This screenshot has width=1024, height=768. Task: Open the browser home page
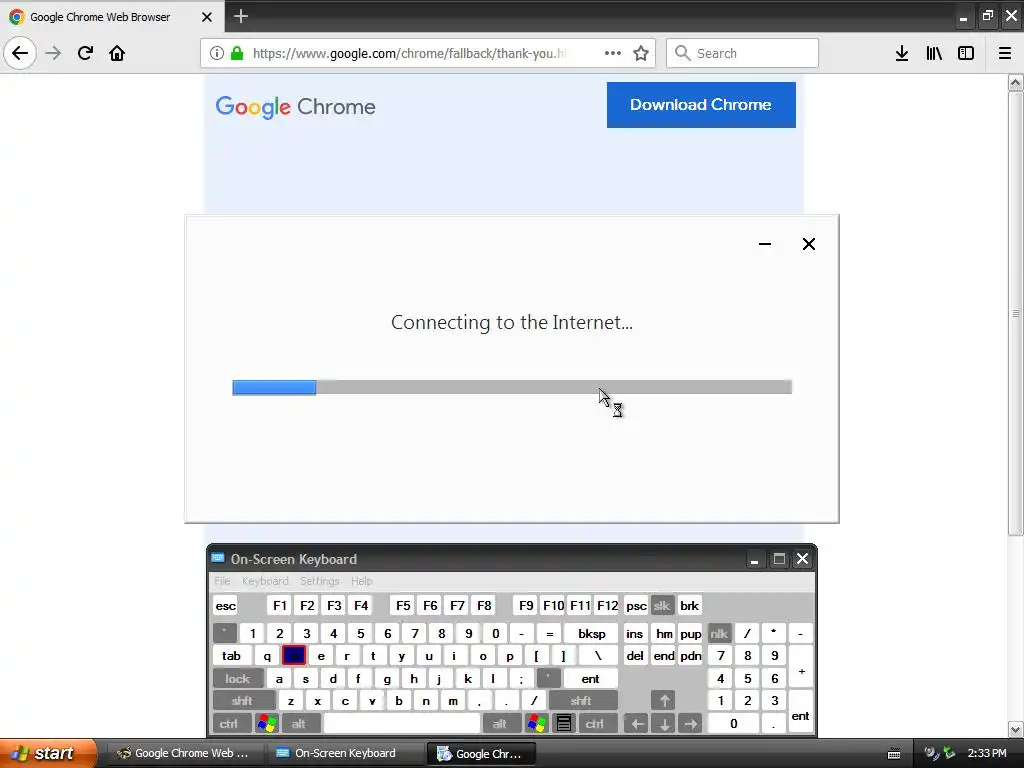point(117,53)
